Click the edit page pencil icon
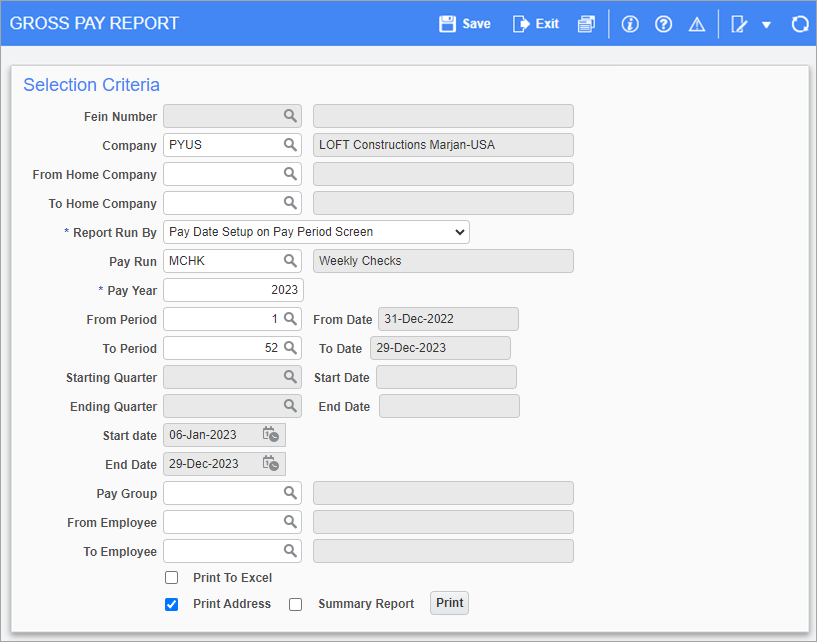 739,24
